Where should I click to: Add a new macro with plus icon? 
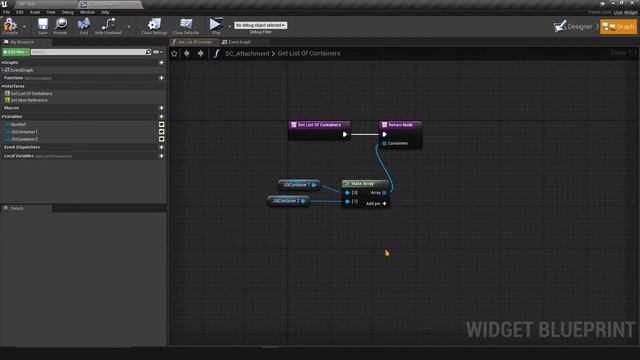(161, 108)
